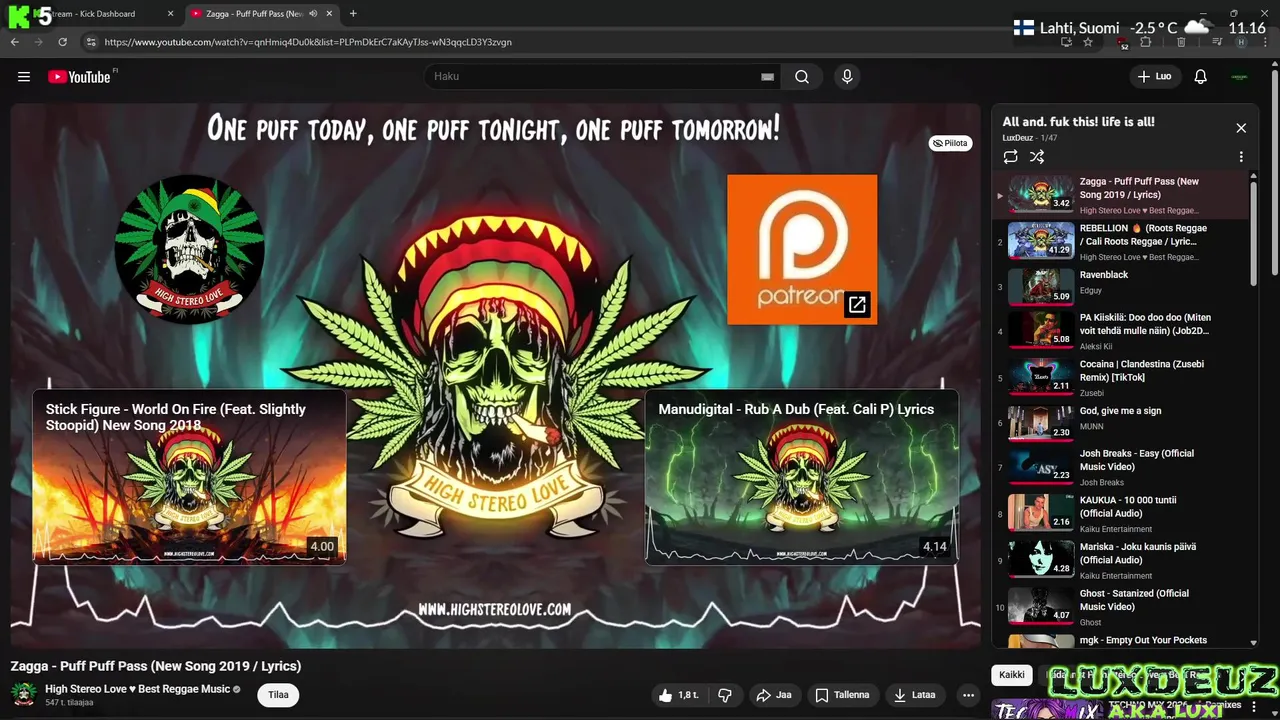Viewport: 1280px width, 720px height.
Task: Open the account avatar menu
Action: tap(1240, 77)
